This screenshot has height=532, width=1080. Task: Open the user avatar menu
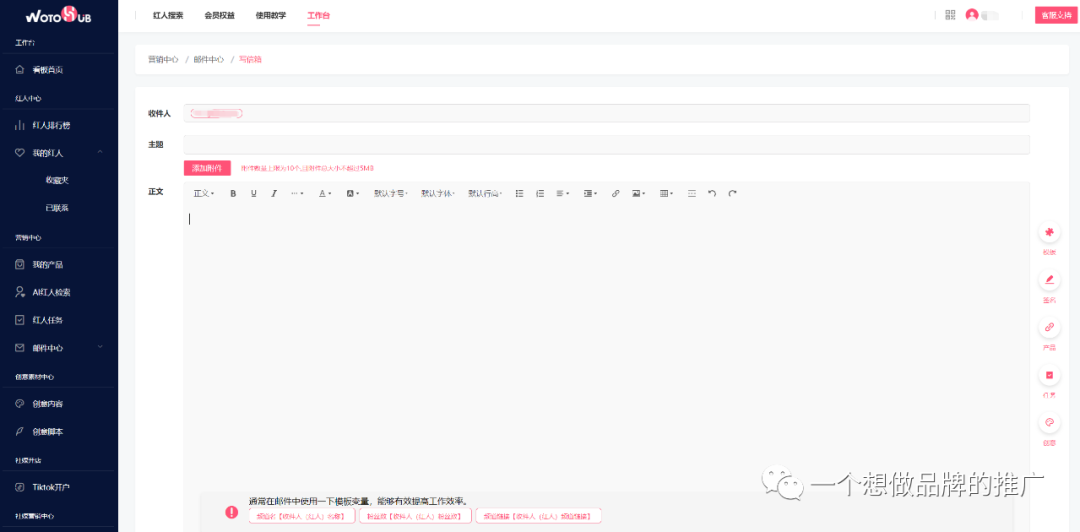[x=972, y=15]
